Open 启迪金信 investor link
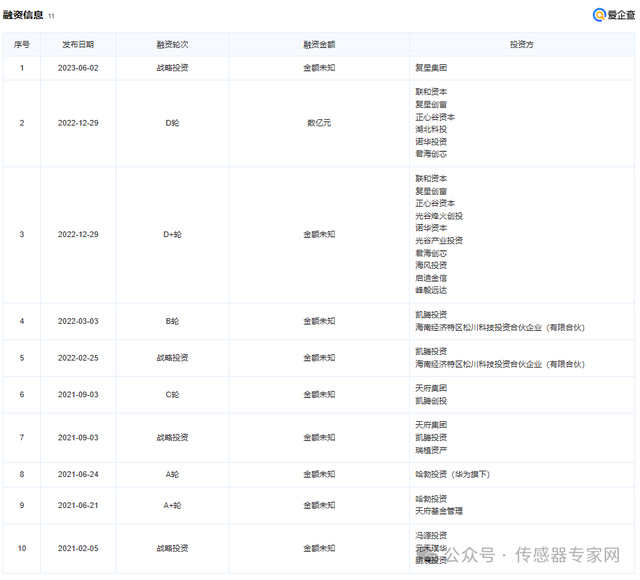Image resolution: width=640 pixels, height=580 pixels. point(431,278)
